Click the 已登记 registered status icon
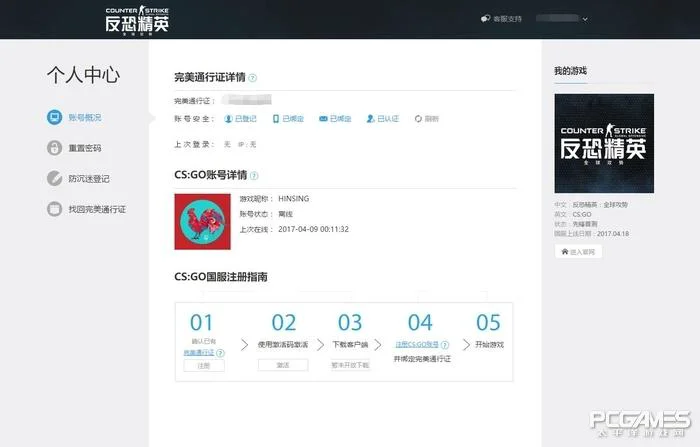 pos(228,119)
